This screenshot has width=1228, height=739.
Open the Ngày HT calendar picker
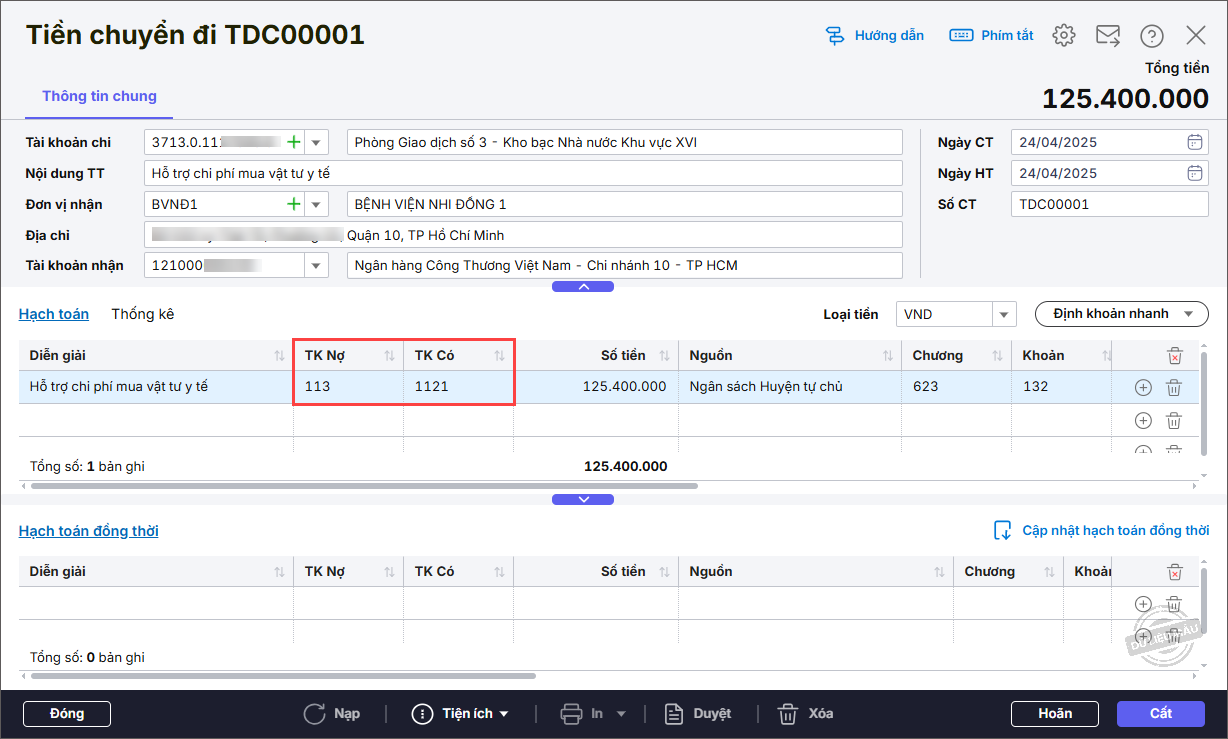[x=1194, y=173]
